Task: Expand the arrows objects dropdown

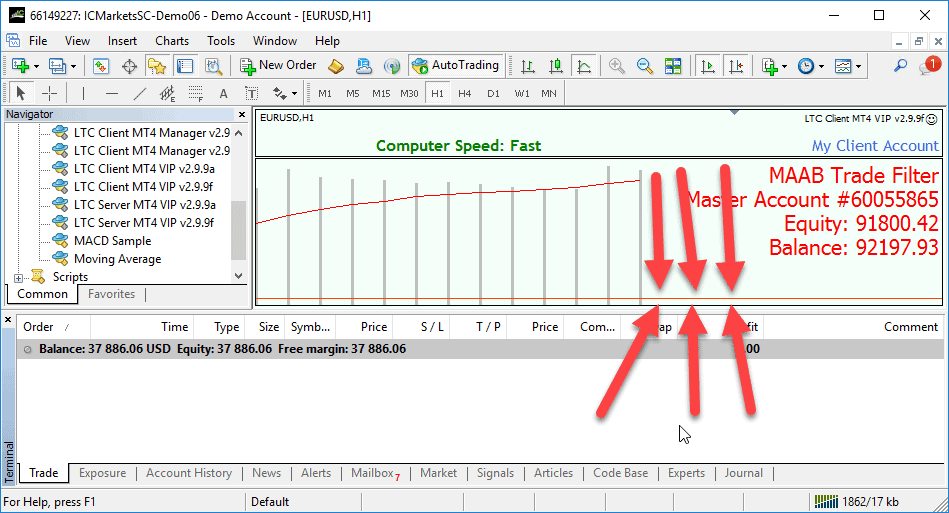Action: point(294,94)
